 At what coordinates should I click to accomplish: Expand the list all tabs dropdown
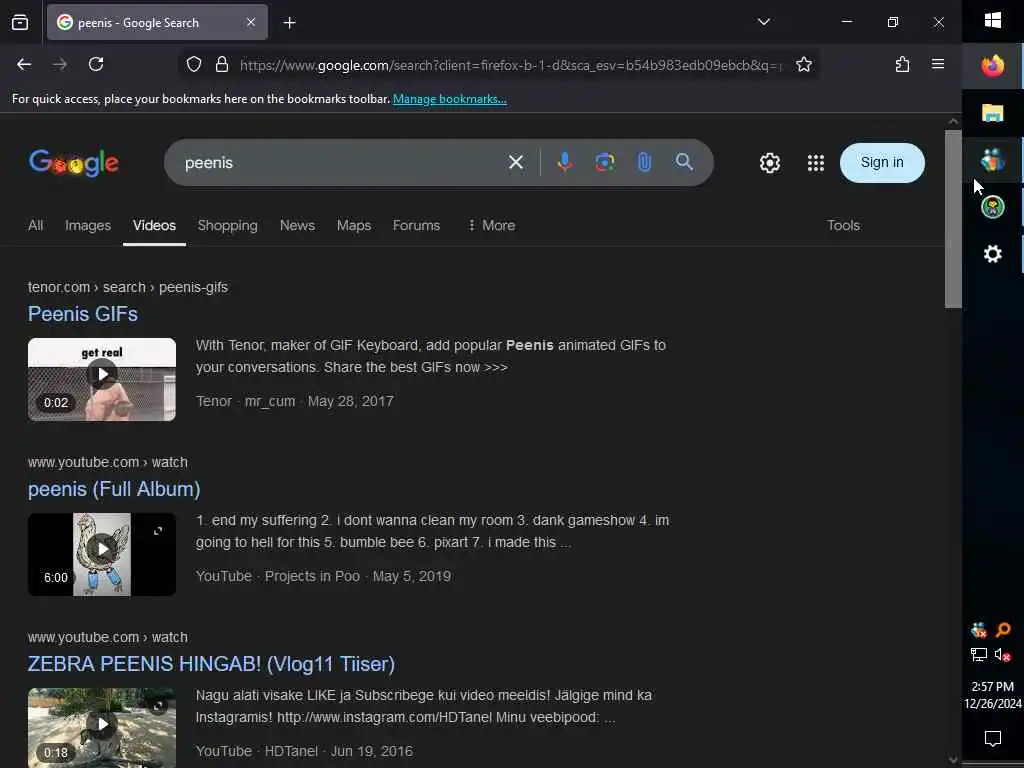pyautogui.click(x=763, y=22)
